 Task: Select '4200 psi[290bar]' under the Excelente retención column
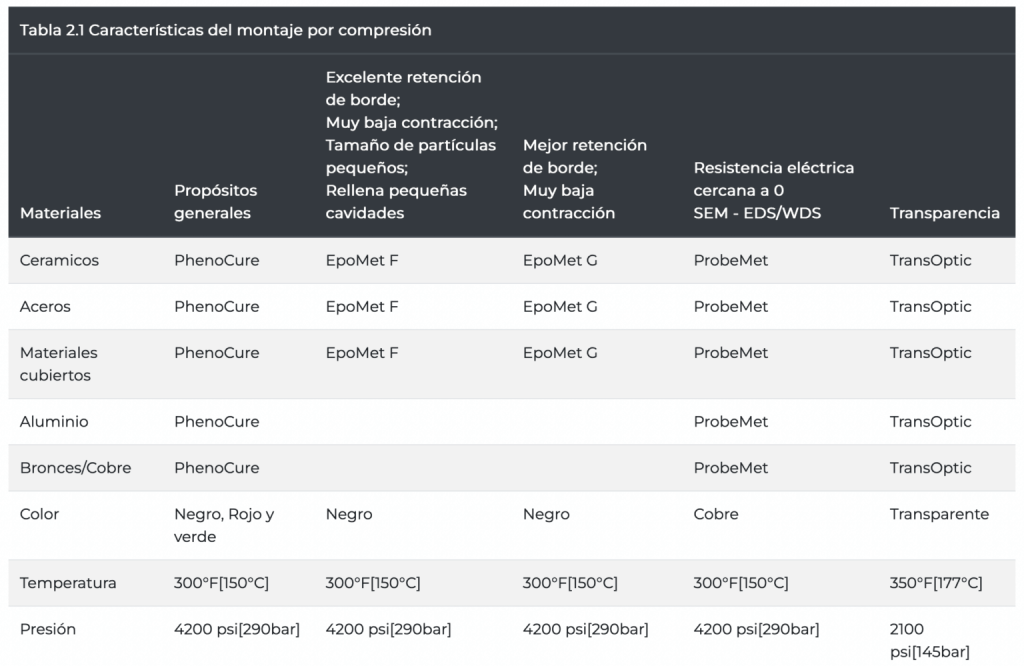(388, 629)
